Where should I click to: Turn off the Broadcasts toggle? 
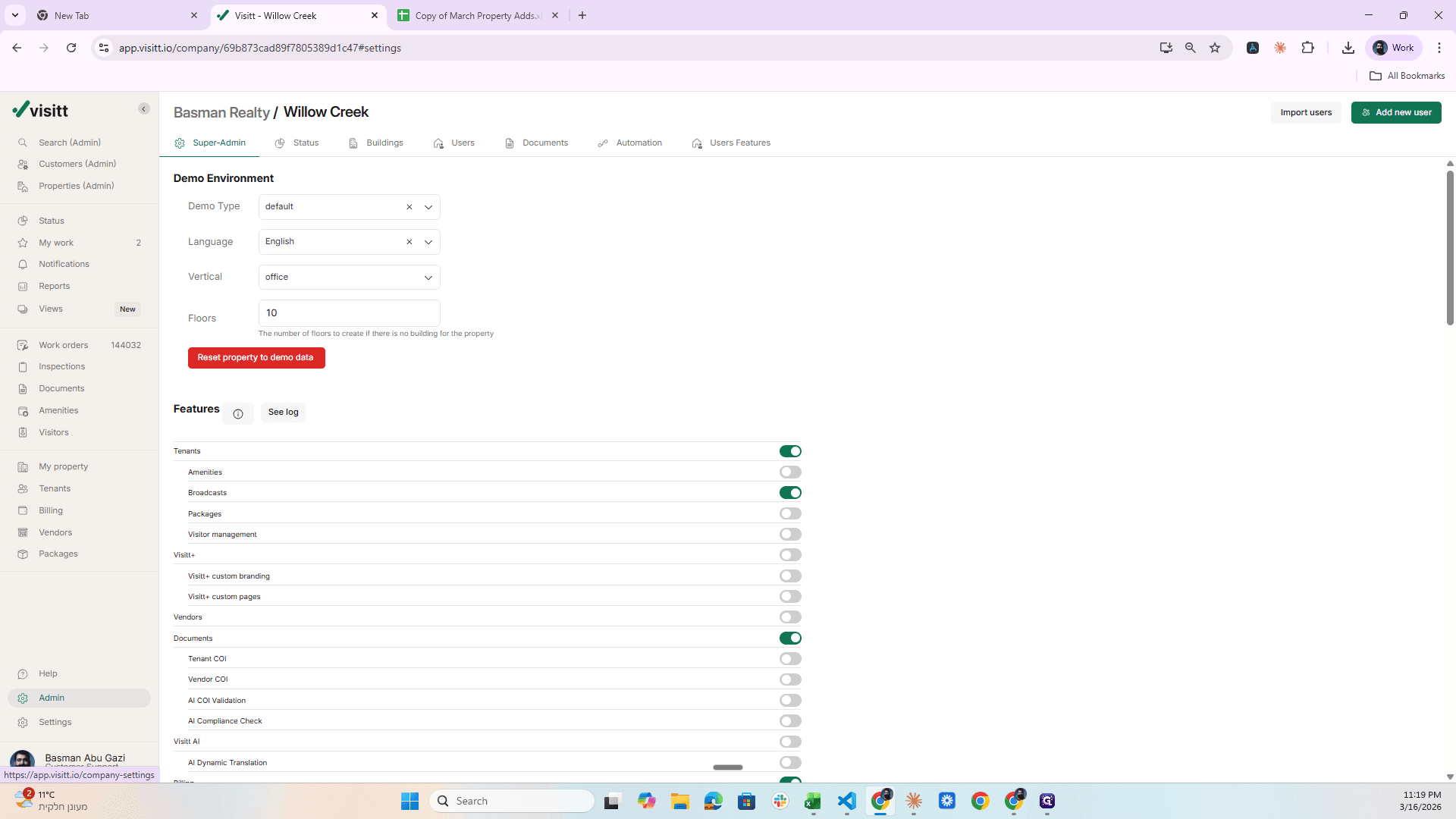[790, 493]
